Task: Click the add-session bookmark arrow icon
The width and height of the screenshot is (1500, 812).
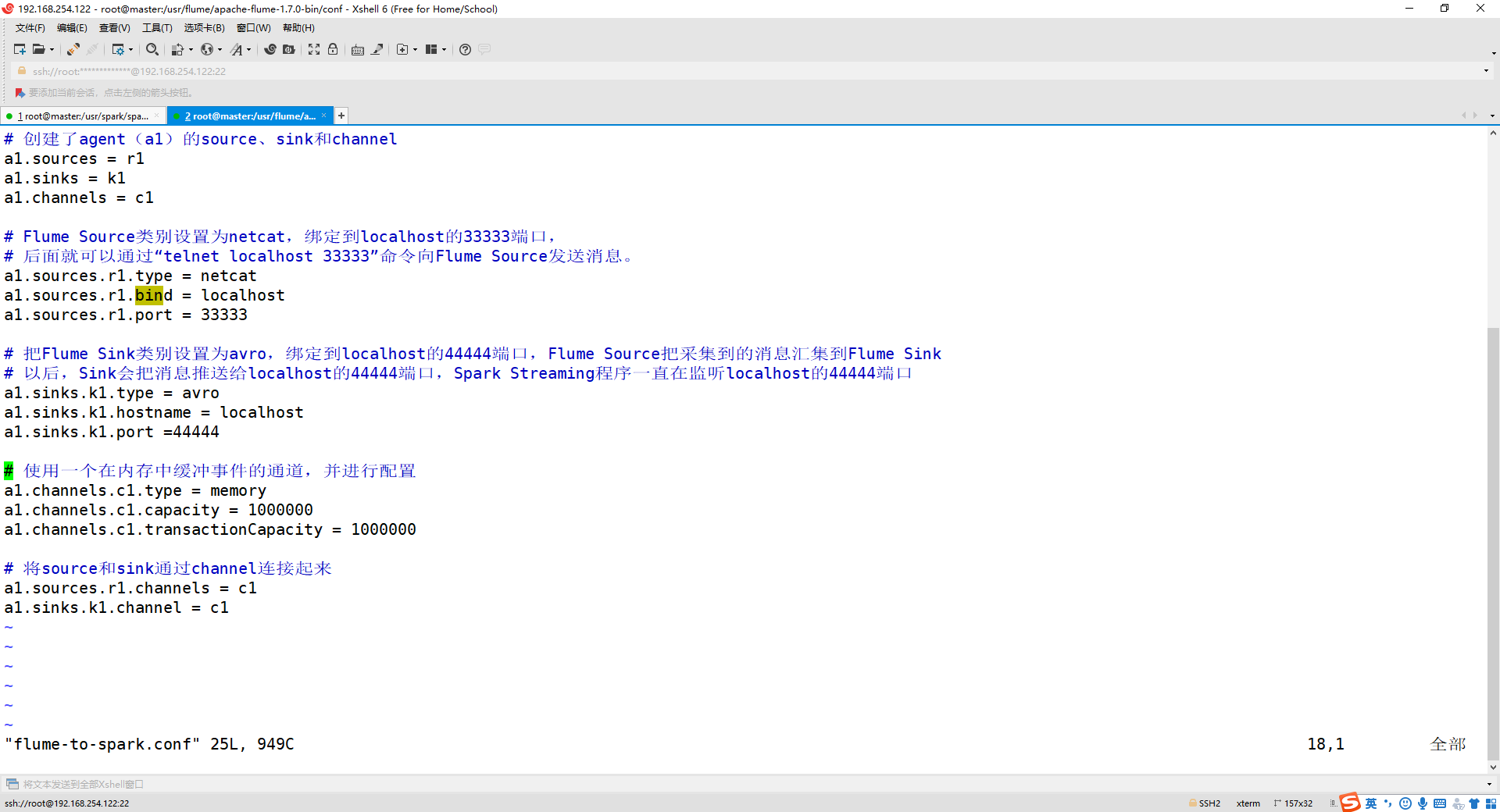Action: [20, 93]
